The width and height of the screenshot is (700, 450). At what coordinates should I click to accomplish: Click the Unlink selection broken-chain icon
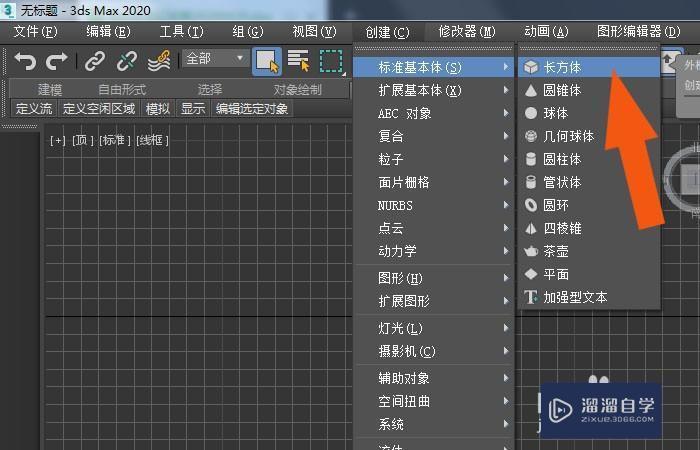127,62
